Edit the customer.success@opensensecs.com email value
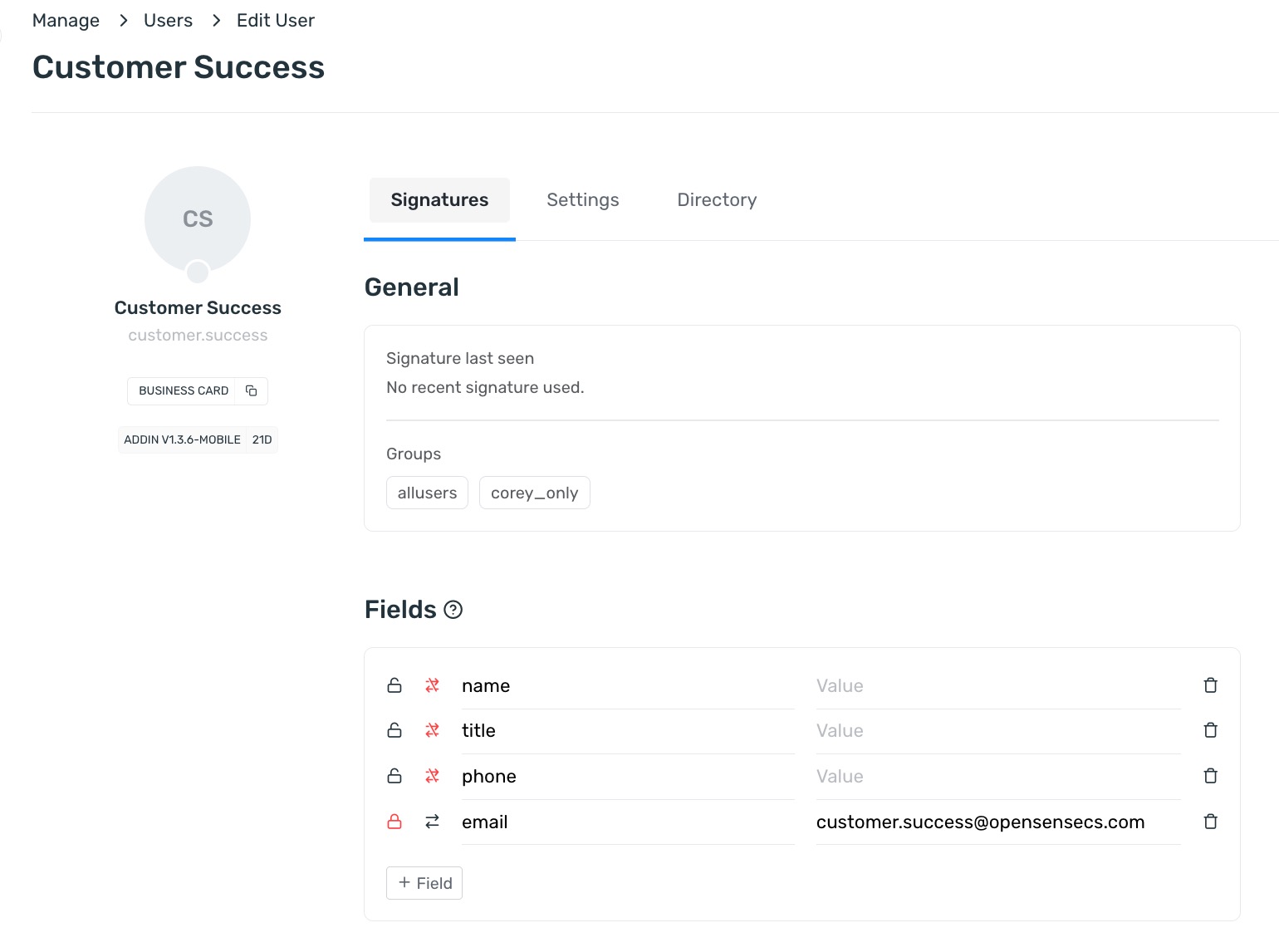 998,822
